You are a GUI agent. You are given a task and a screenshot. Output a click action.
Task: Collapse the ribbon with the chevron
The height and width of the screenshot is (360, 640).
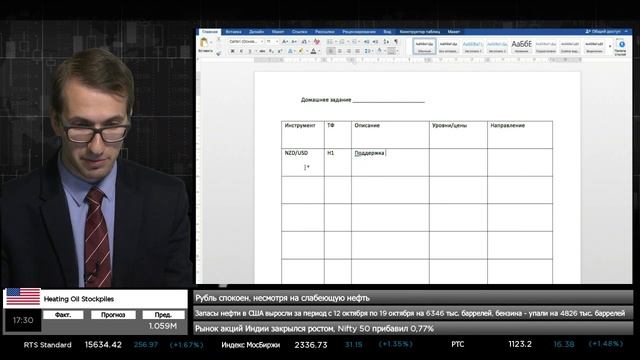626,31
